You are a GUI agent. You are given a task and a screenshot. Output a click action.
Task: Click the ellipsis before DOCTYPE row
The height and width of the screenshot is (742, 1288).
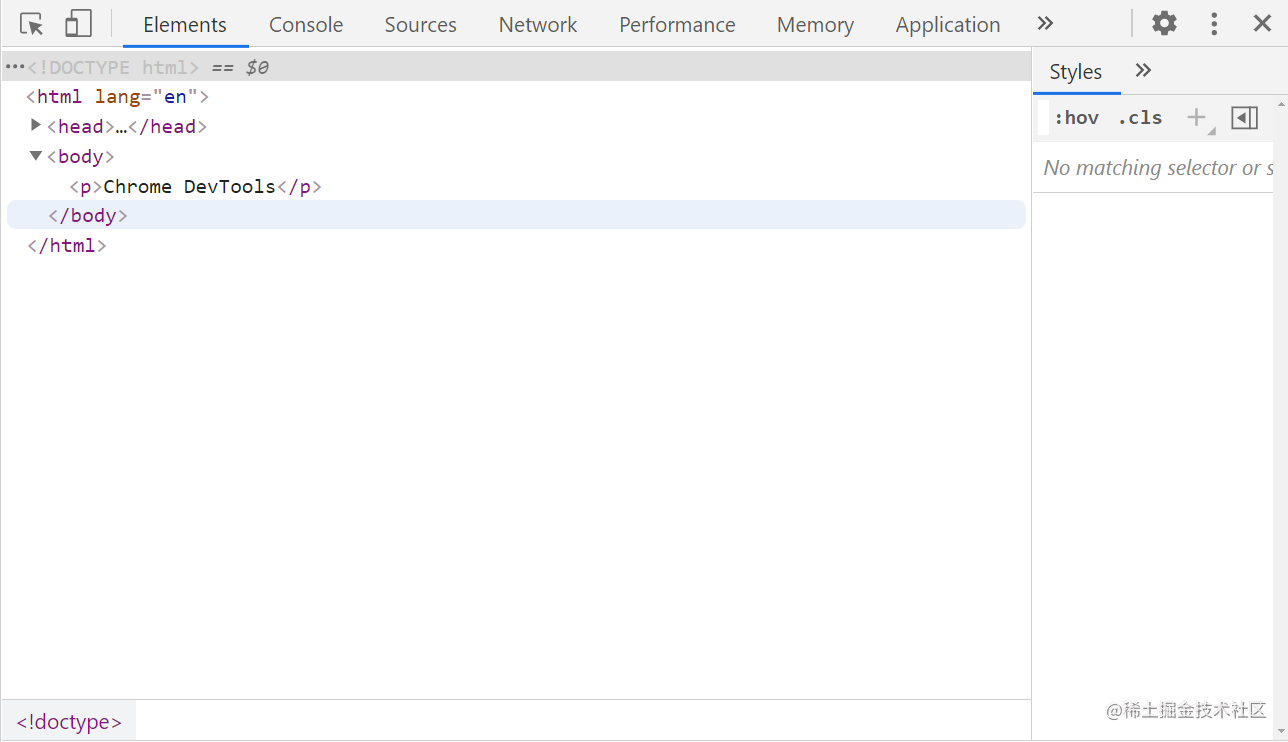(14, 67)
